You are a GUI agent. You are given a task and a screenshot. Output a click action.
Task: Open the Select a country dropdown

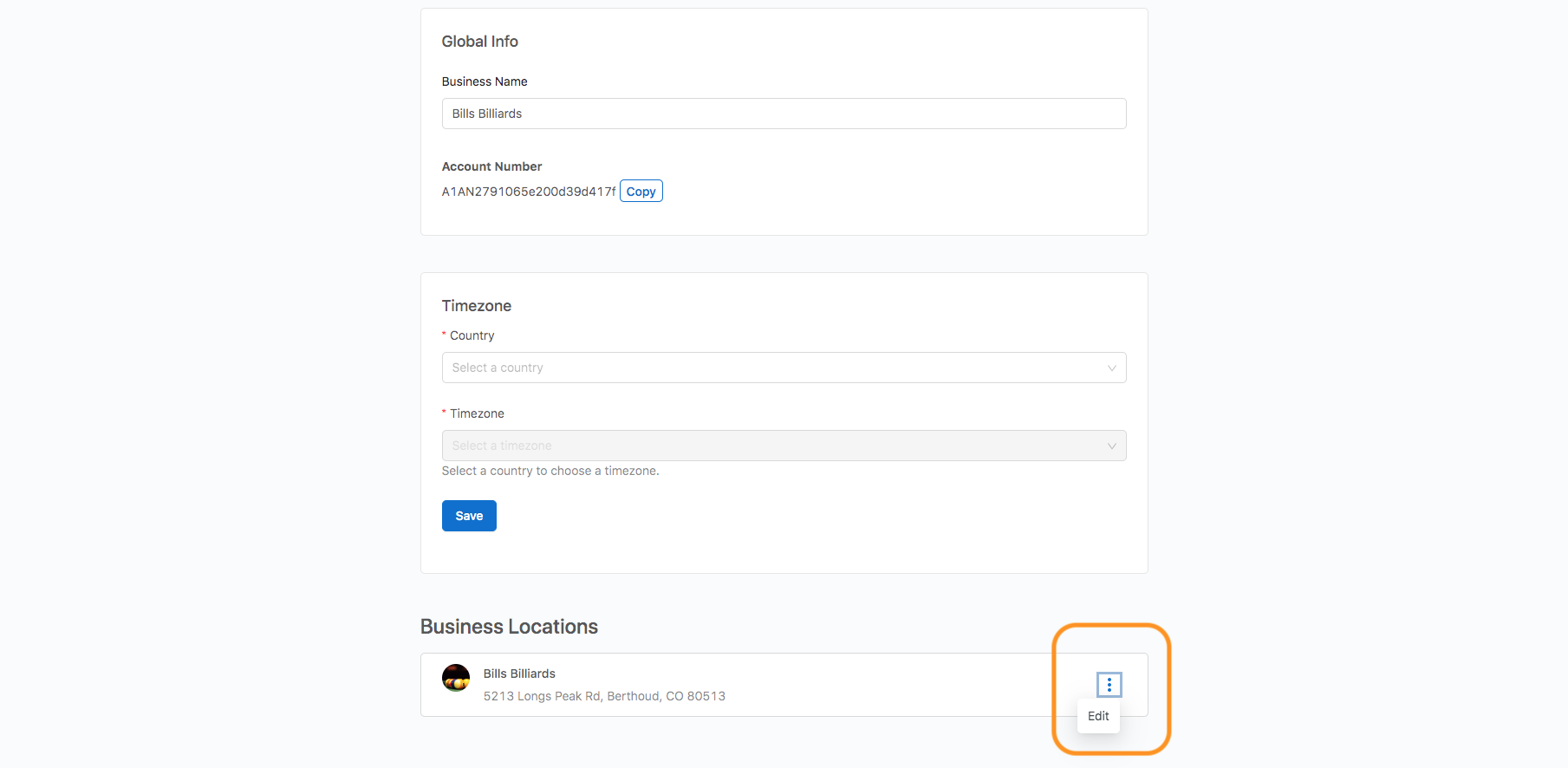784,368
